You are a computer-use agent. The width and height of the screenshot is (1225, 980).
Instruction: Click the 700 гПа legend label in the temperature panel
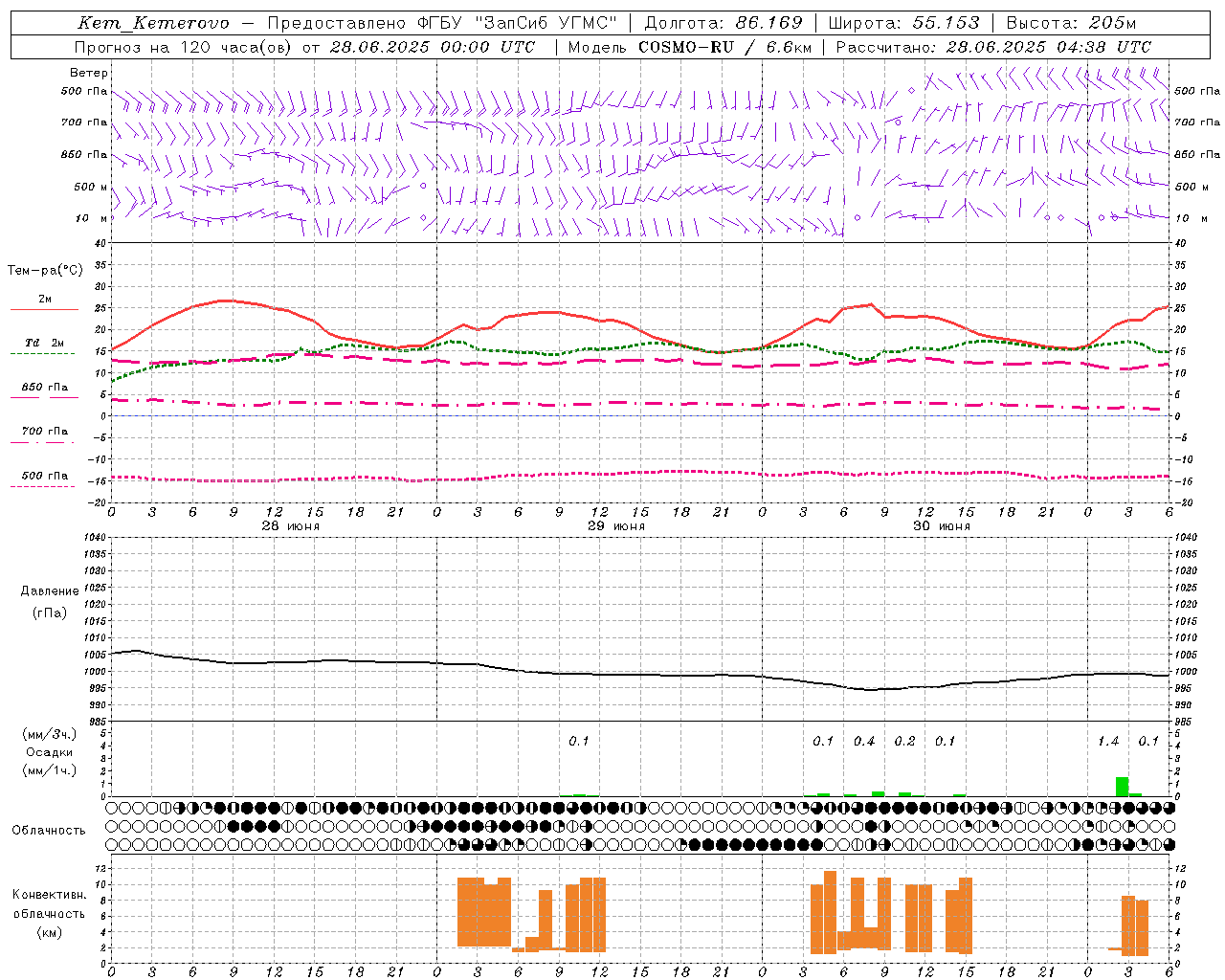pos(45,432)
